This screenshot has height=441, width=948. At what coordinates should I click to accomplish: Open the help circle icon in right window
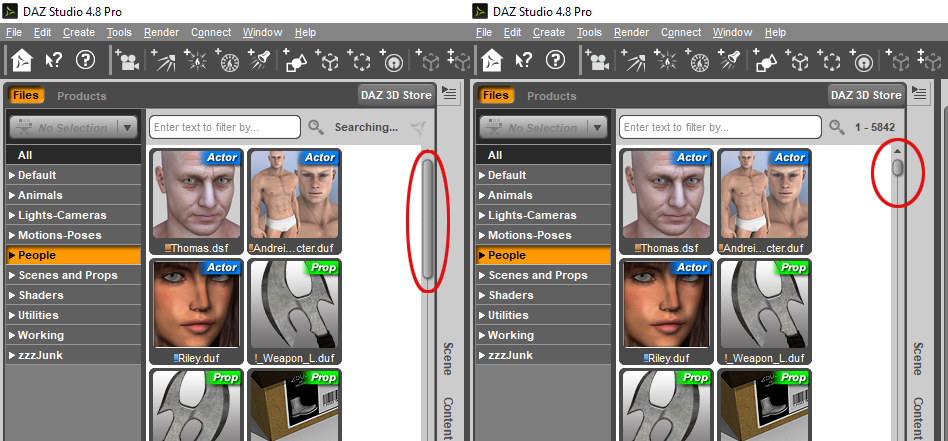555,59
